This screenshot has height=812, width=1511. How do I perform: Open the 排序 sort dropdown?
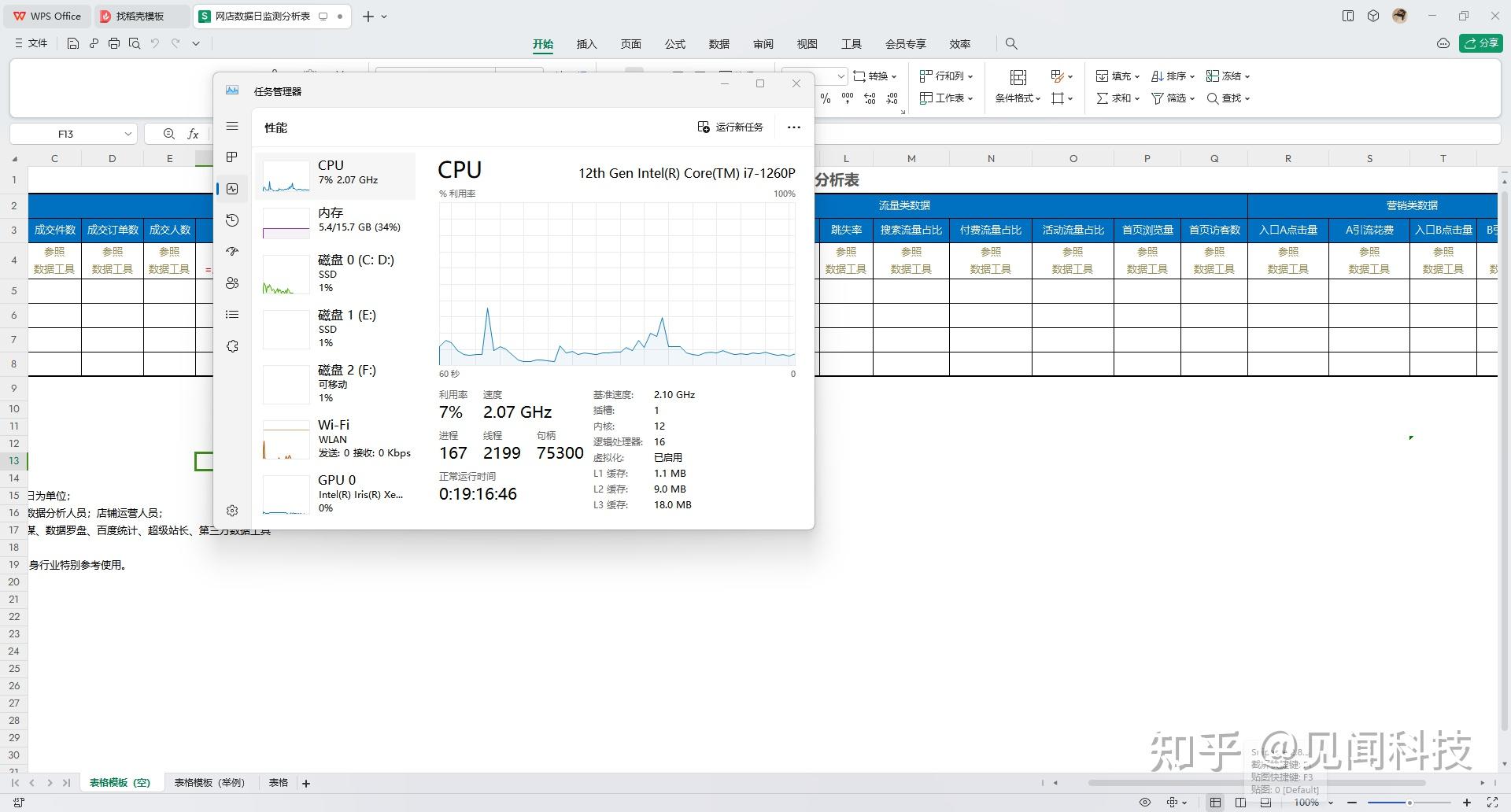(x=1173, y=76)
